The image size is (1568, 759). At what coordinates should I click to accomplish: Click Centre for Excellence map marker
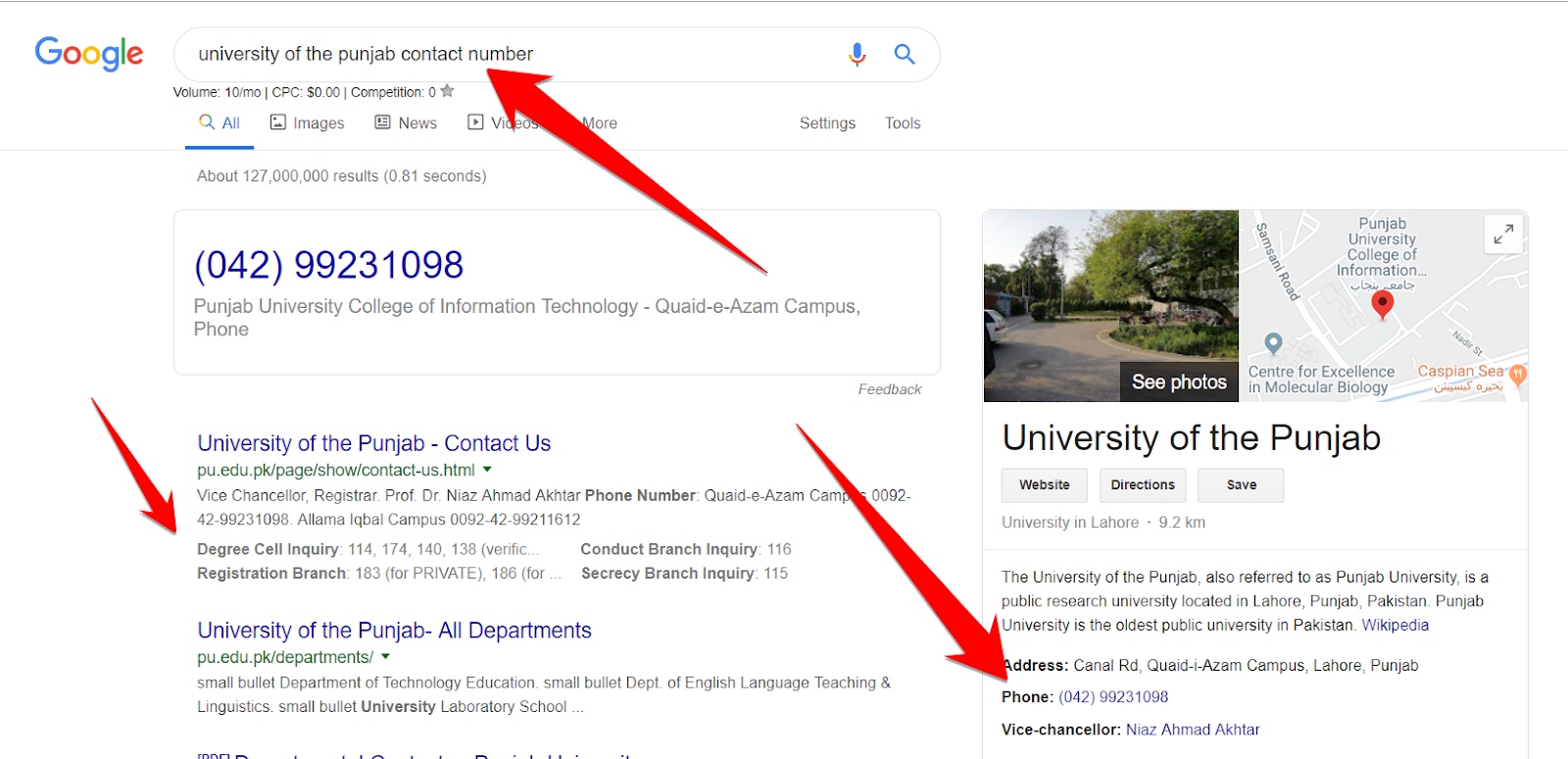pyautogui.click(x=1273, y=343)
